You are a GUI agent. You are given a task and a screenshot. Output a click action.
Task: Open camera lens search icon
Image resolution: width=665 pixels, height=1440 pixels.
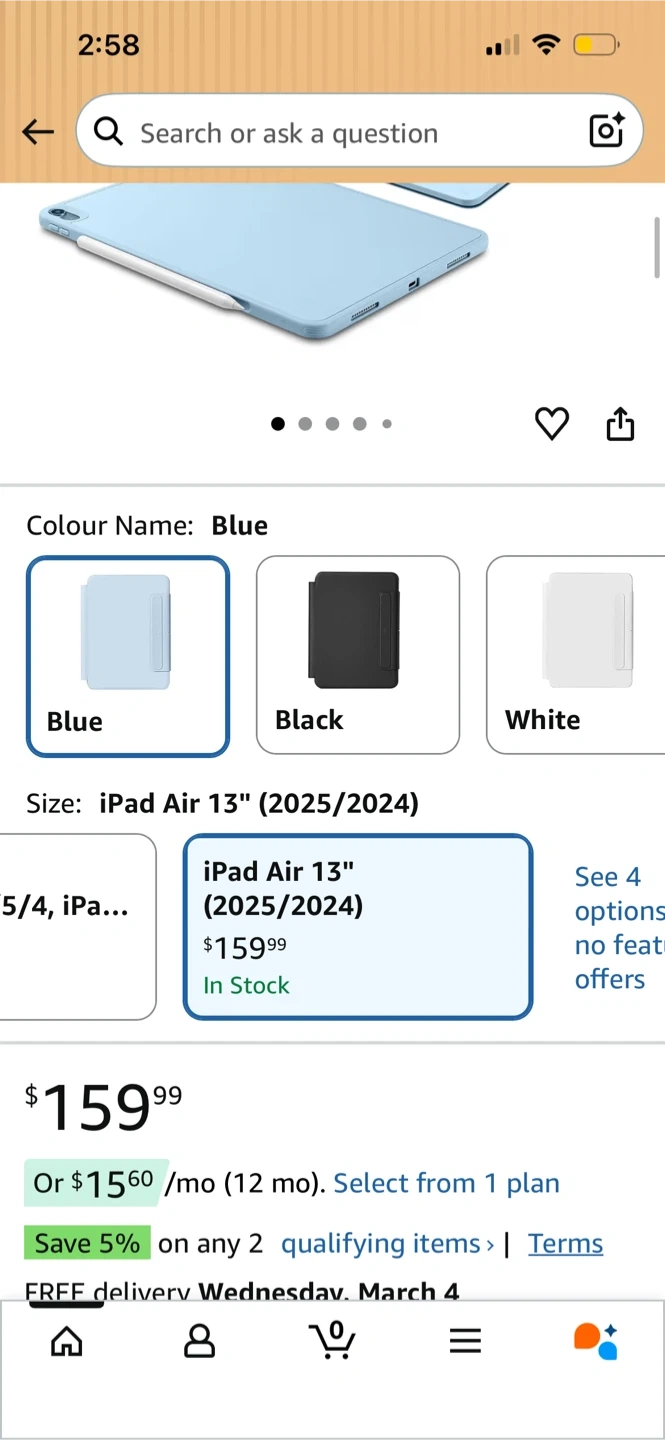coord(606,131)
